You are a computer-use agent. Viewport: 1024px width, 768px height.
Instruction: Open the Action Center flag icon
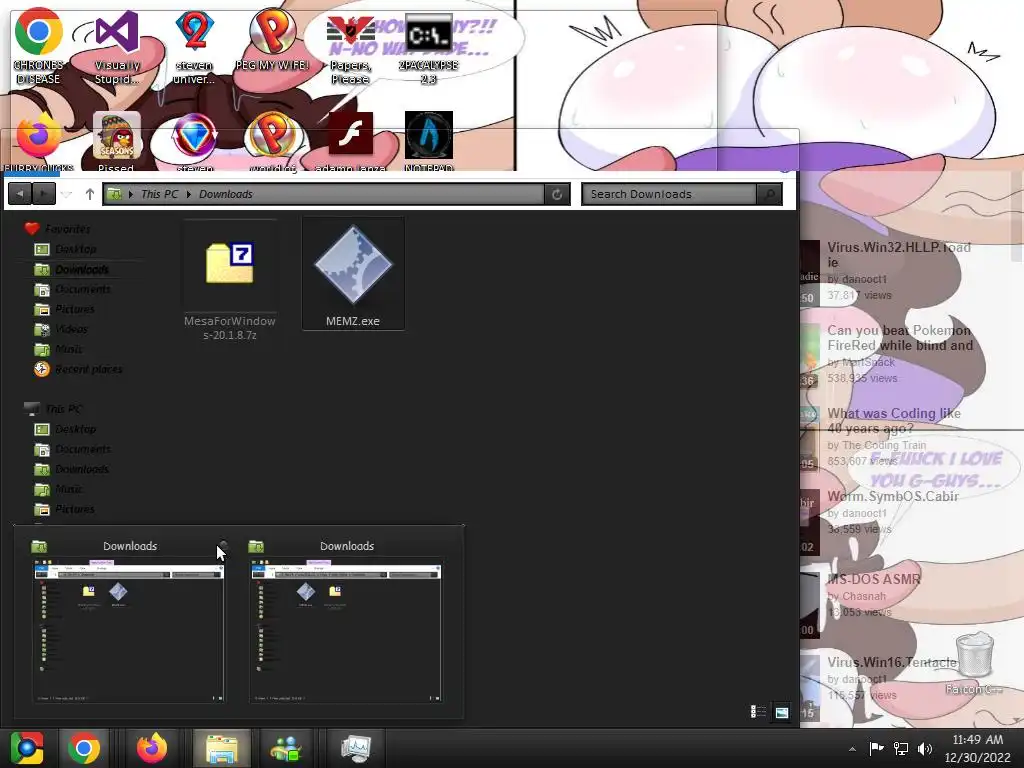click(876, 748)
